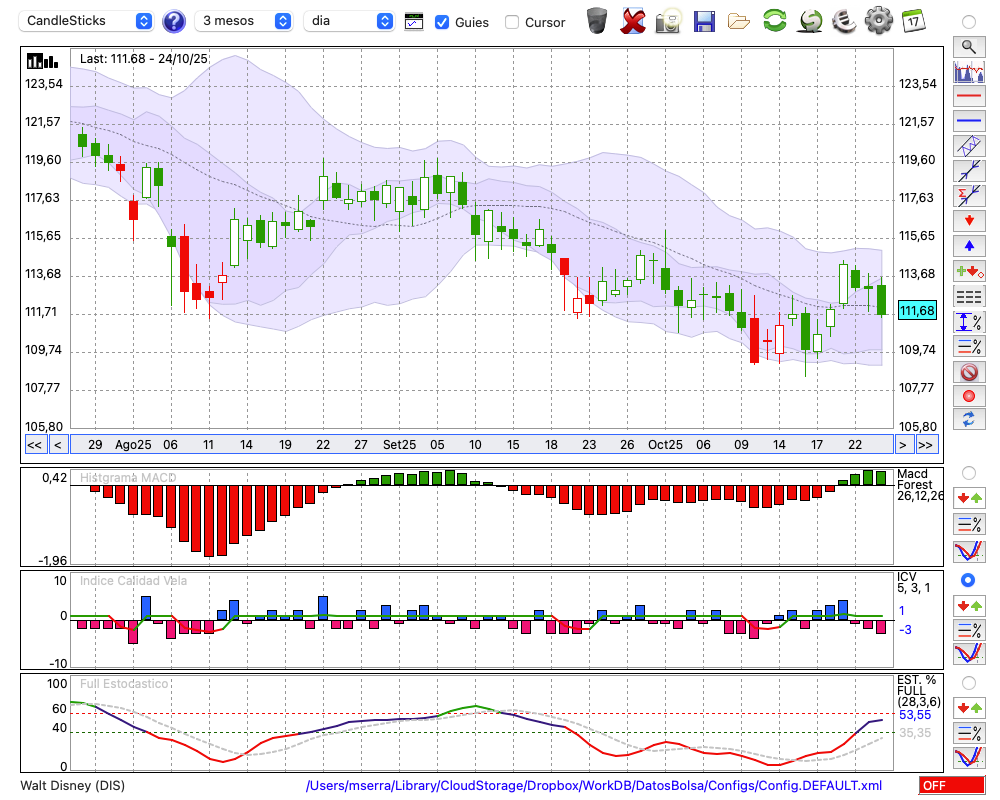1000x800 pixels.
Task: Enable the Cursor checkbox
Action: (x=512, y=22)
